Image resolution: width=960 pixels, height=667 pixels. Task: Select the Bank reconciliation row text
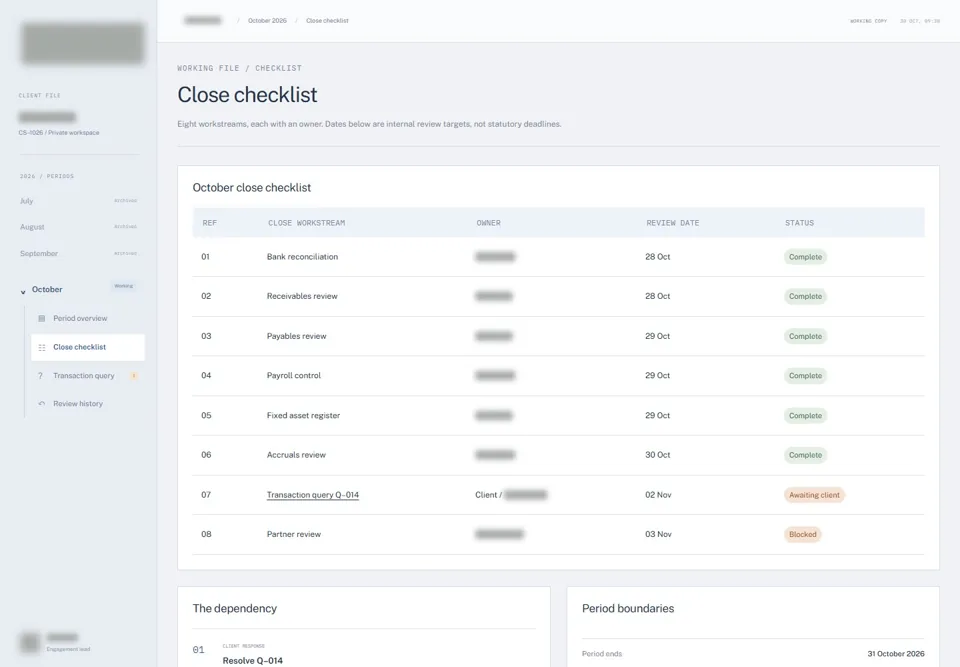[x=302, y=257]
